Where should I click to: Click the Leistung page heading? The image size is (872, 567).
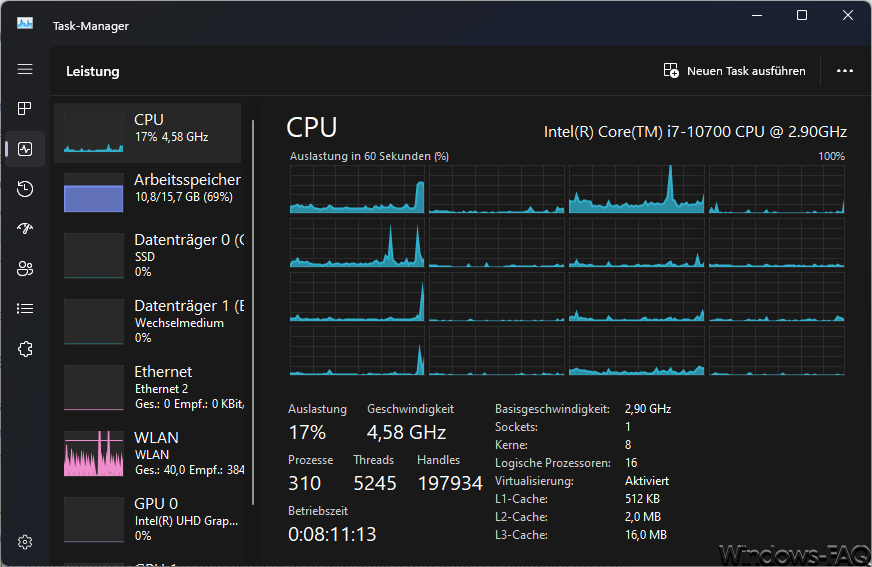(93, 71)
